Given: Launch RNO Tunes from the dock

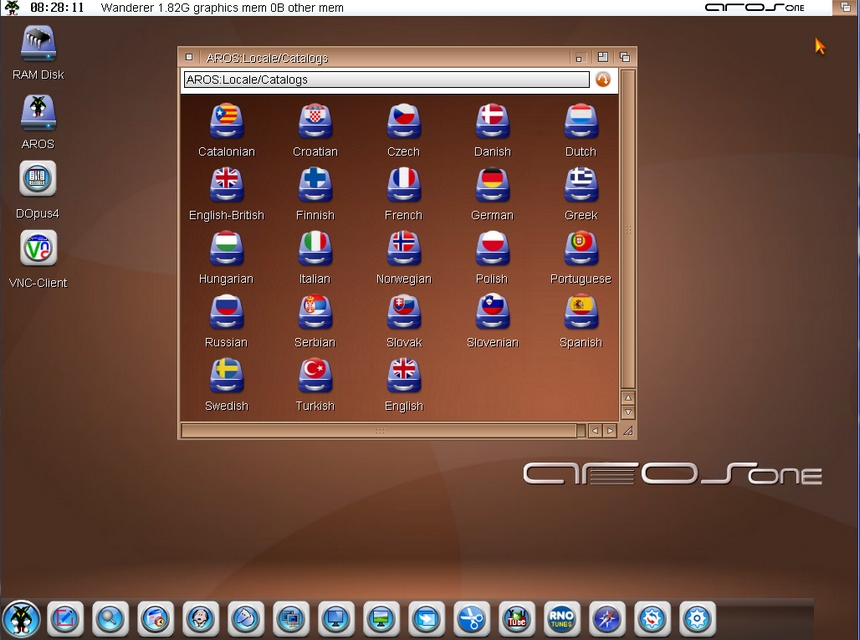Looking at the screenshot, I should (562, 619).
